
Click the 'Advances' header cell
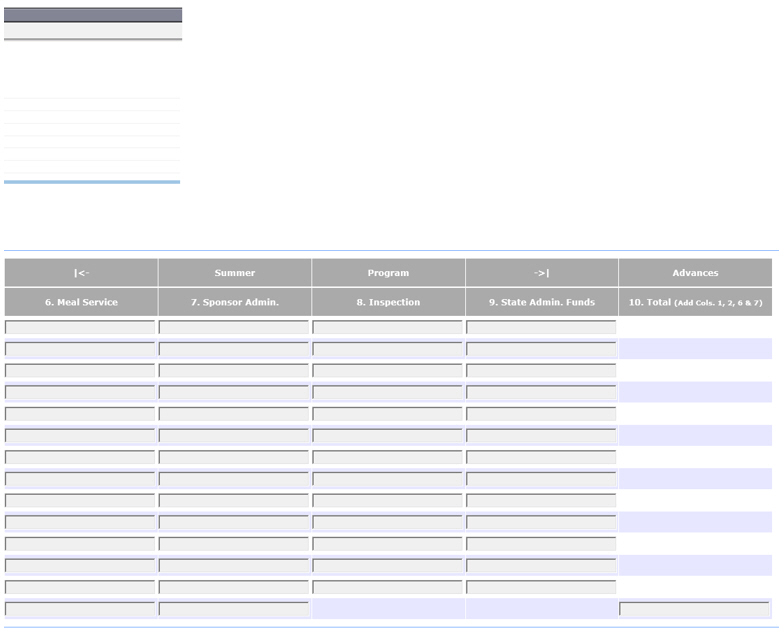point(695,272)
